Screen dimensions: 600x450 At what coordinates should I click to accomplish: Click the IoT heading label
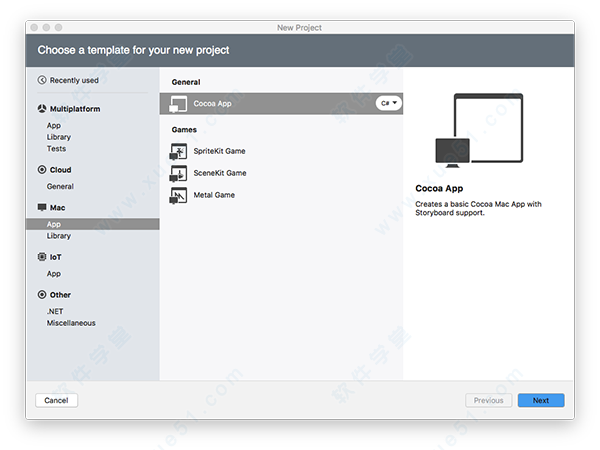pyautogui.click(x=55, y=257)
